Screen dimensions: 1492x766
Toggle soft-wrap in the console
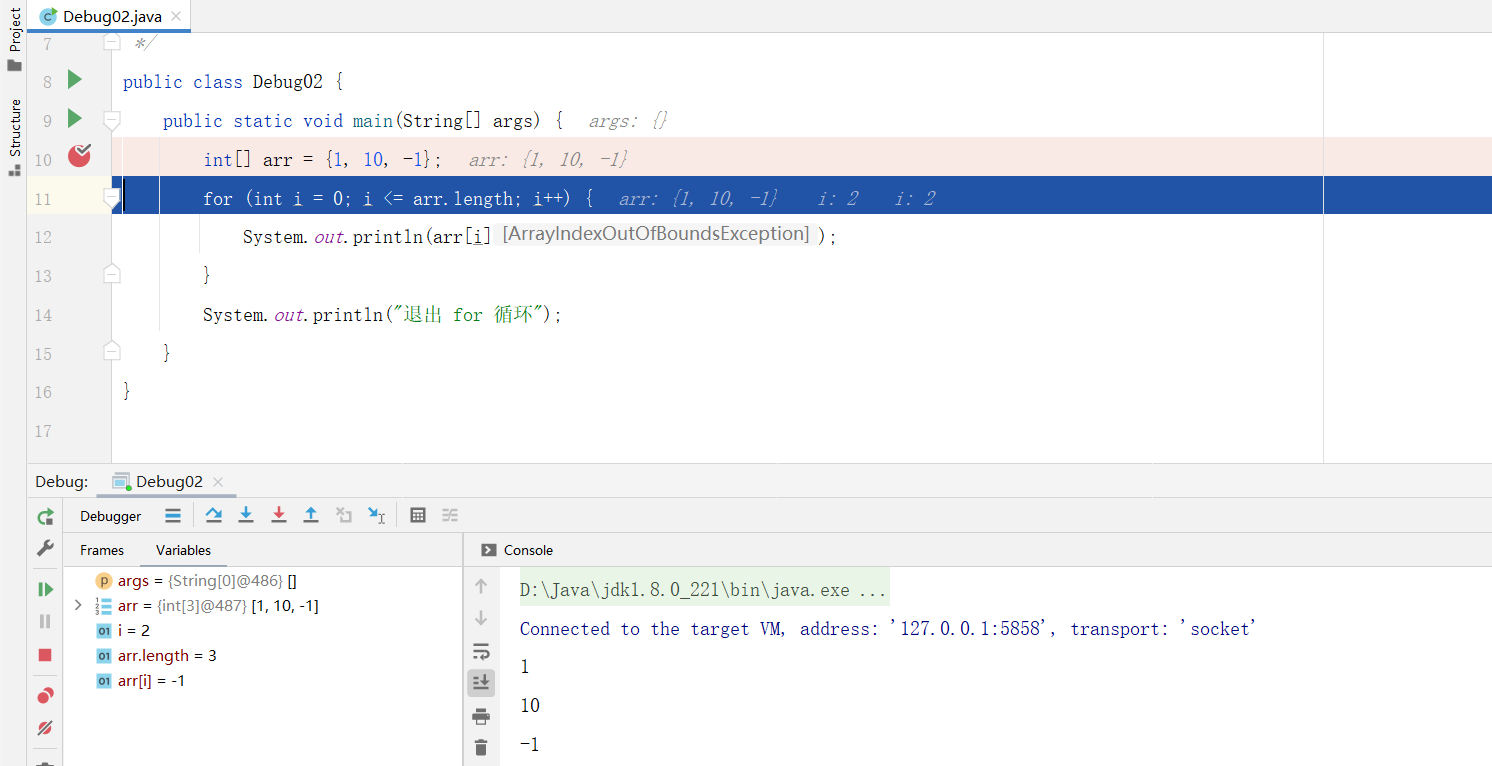[x=481, y=652]
